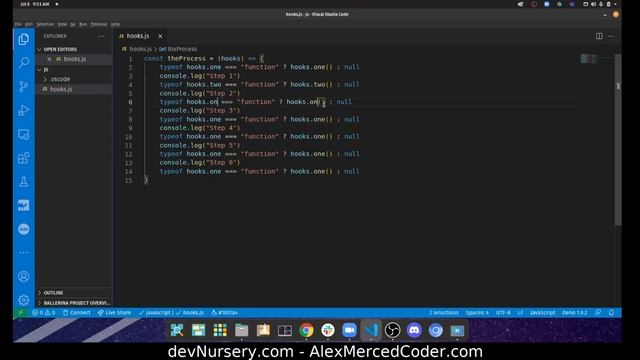Click theProcess in the breadcrumb
Image resolution: width=640 pixels, height=360 pixels.
[x=182, y=49]
